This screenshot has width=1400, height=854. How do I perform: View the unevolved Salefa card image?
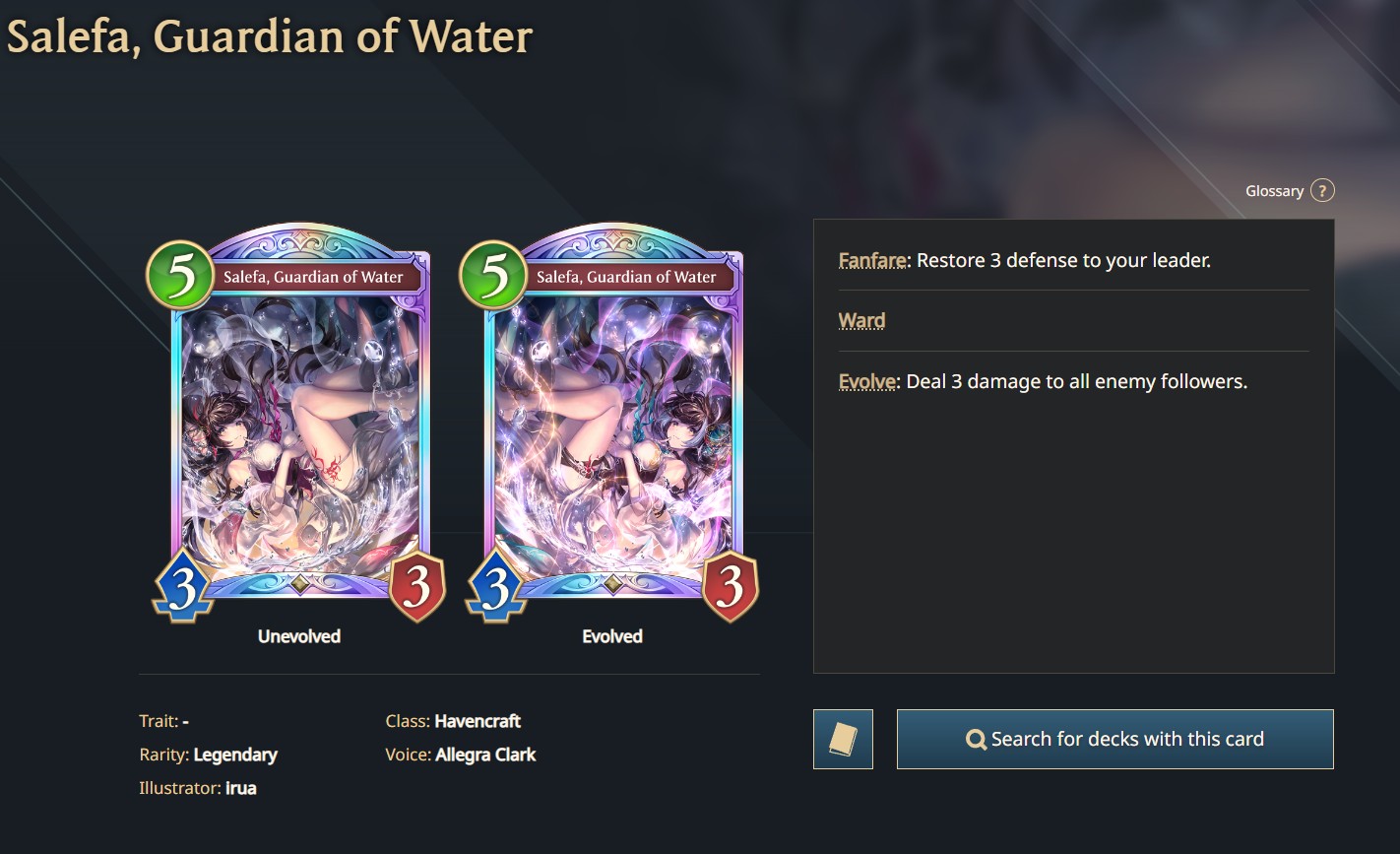tap(299, 423)
